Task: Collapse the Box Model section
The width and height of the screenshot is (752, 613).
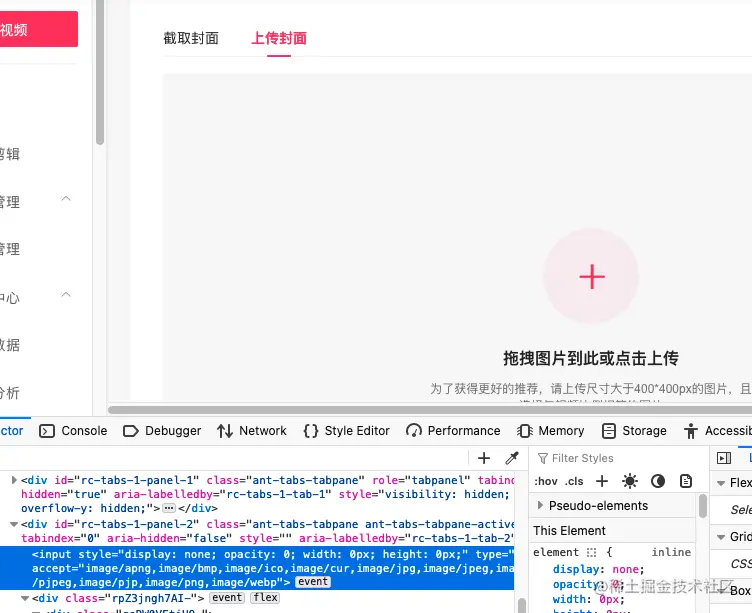Action: pos(721,591)
